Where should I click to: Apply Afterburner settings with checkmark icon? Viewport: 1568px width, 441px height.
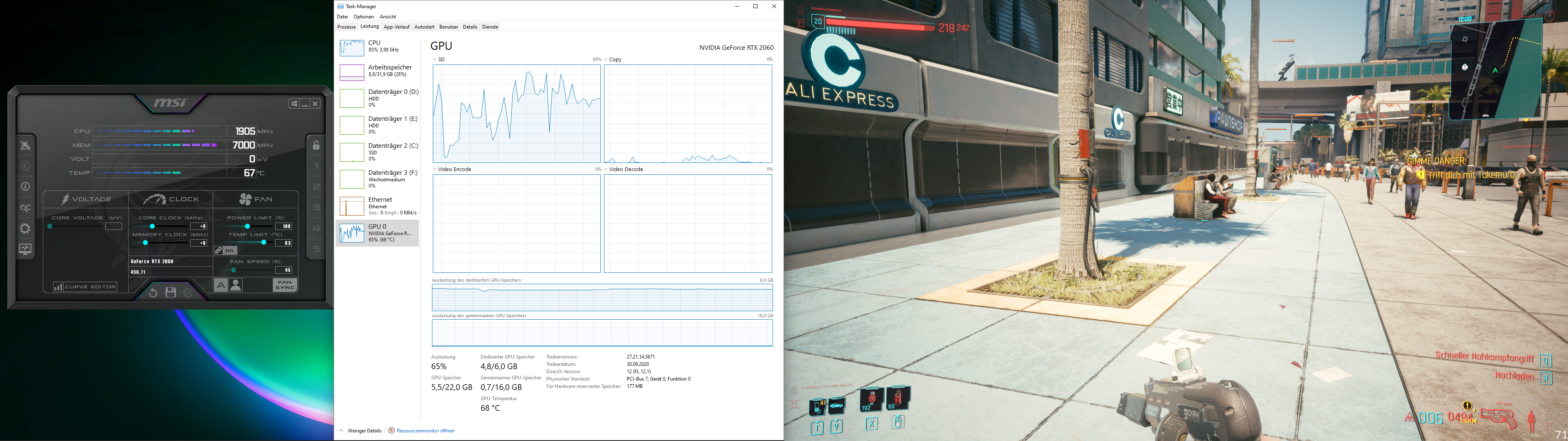click(188, 293)
